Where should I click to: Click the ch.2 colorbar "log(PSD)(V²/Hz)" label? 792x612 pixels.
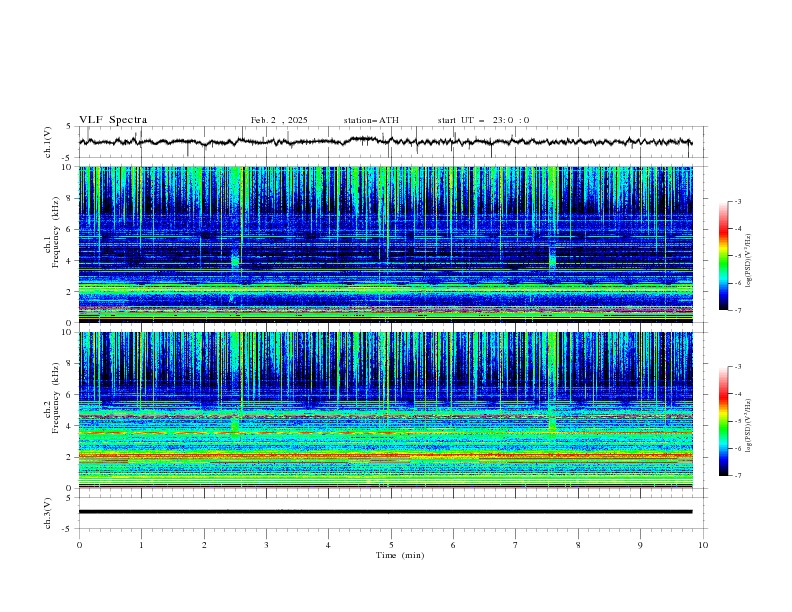749,425
